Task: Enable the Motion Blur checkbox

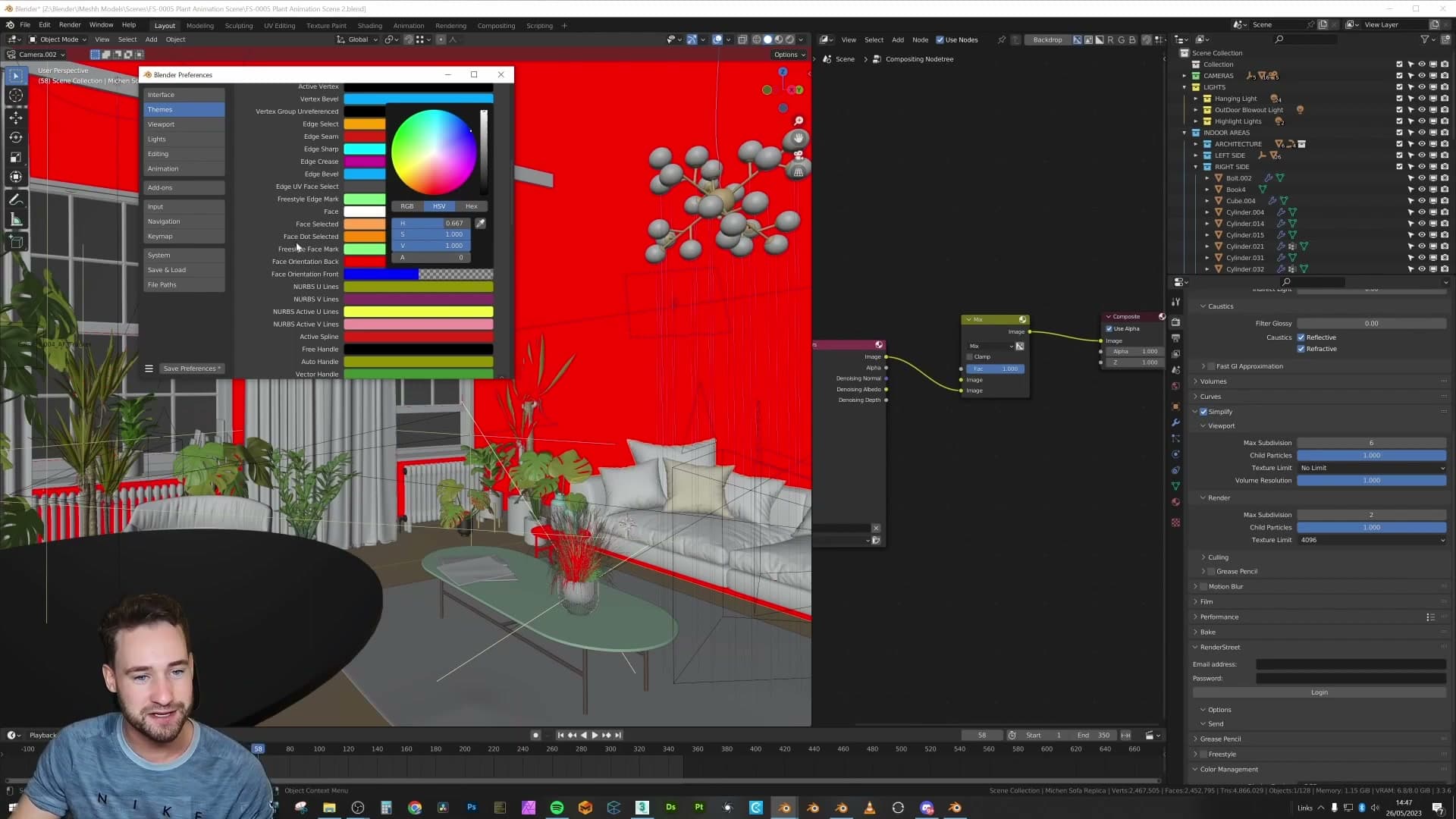Action: pos(1203,587)
